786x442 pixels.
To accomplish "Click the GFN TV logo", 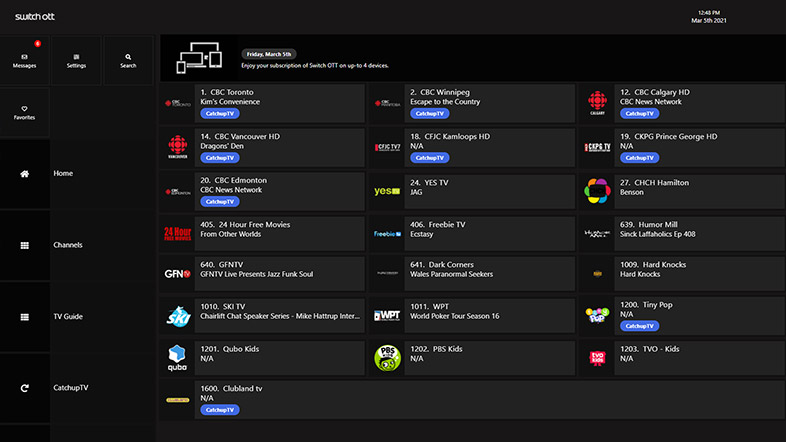I will pos(177,274).
